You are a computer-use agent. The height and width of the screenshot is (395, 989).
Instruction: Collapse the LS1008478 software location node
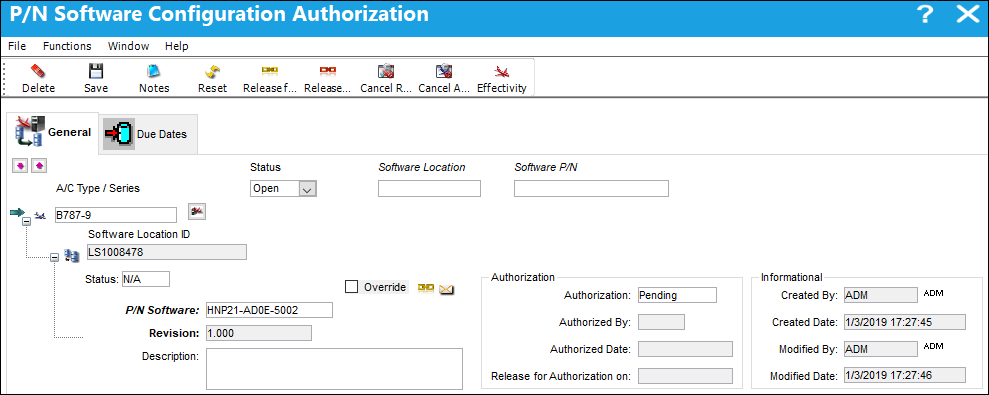tap(55, 257)
